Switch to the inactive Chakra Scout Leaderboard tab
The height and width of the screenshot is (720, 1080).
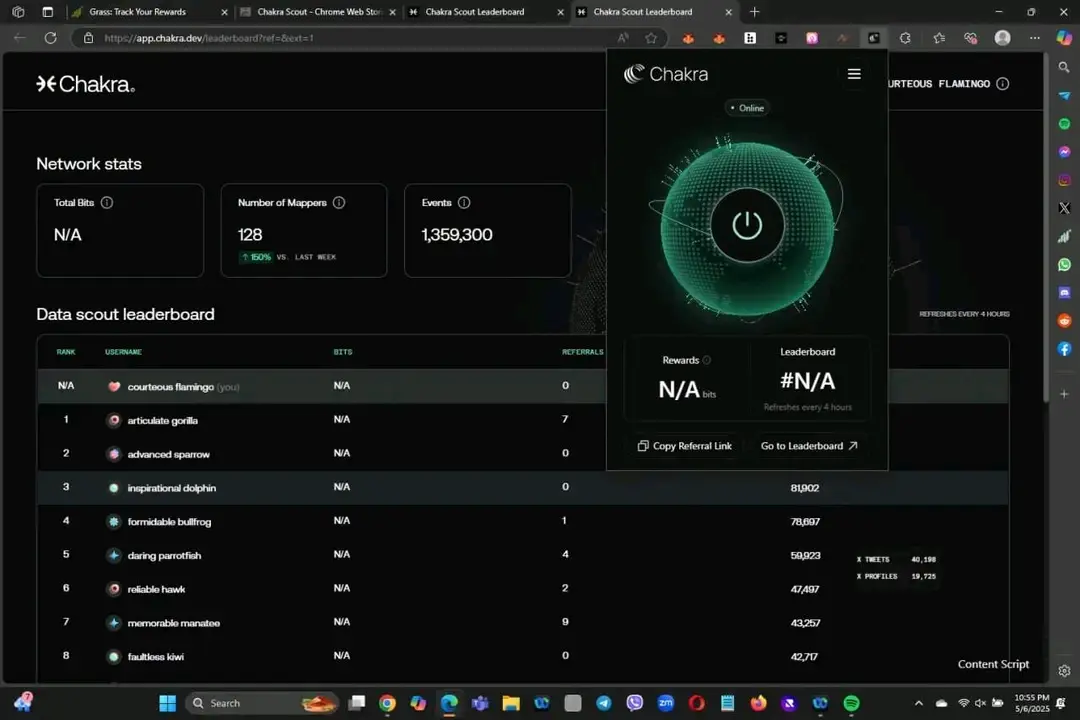coord(485,12)
